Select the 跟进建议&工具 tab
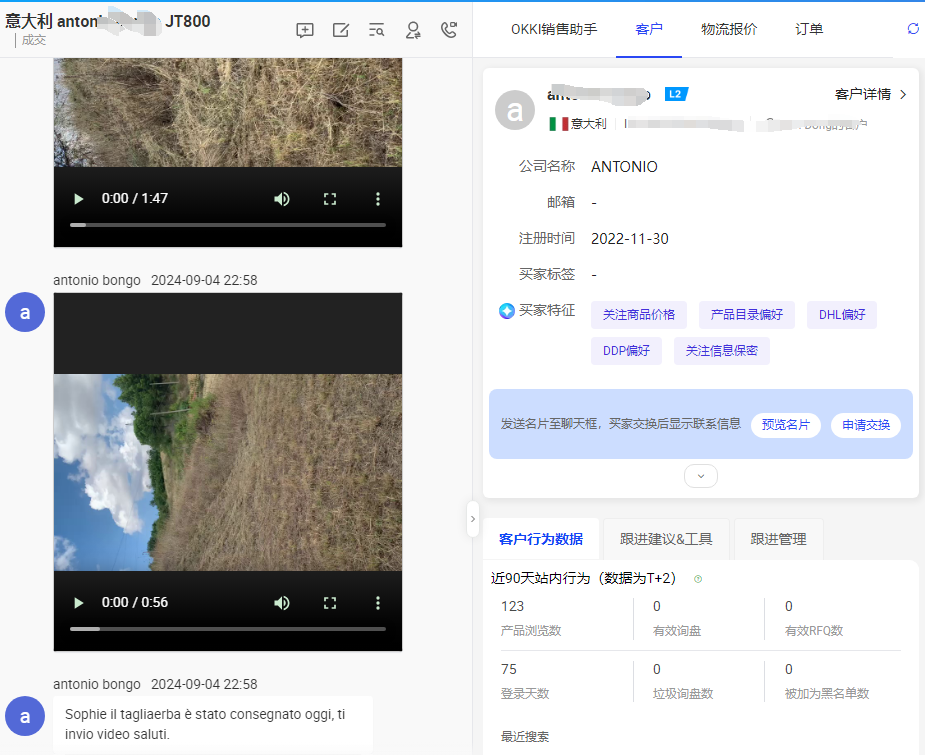 coord(666,539)
